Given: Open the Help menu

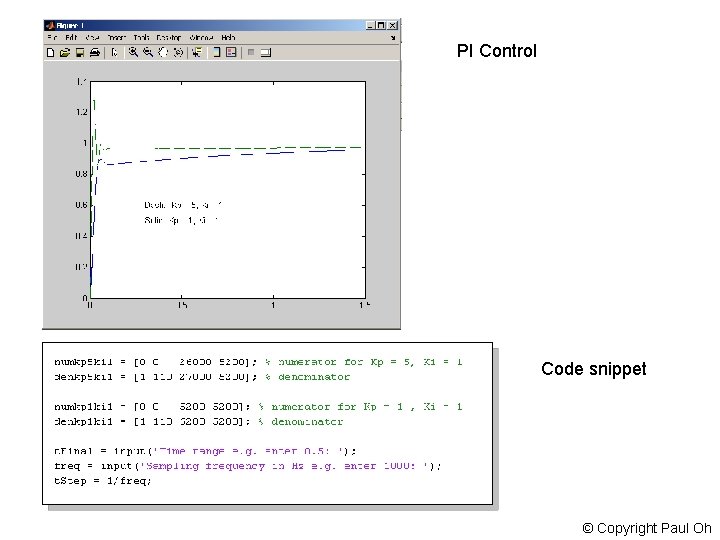Looking at the screenshot, I should 228,38.
